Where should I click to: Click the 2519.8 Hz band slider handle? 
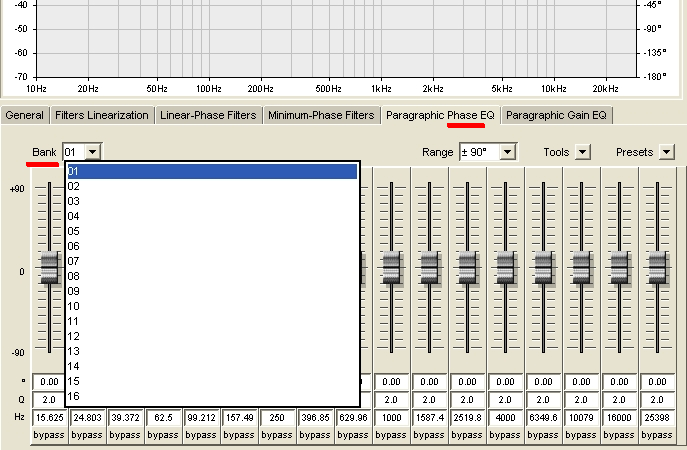(467, 267)
